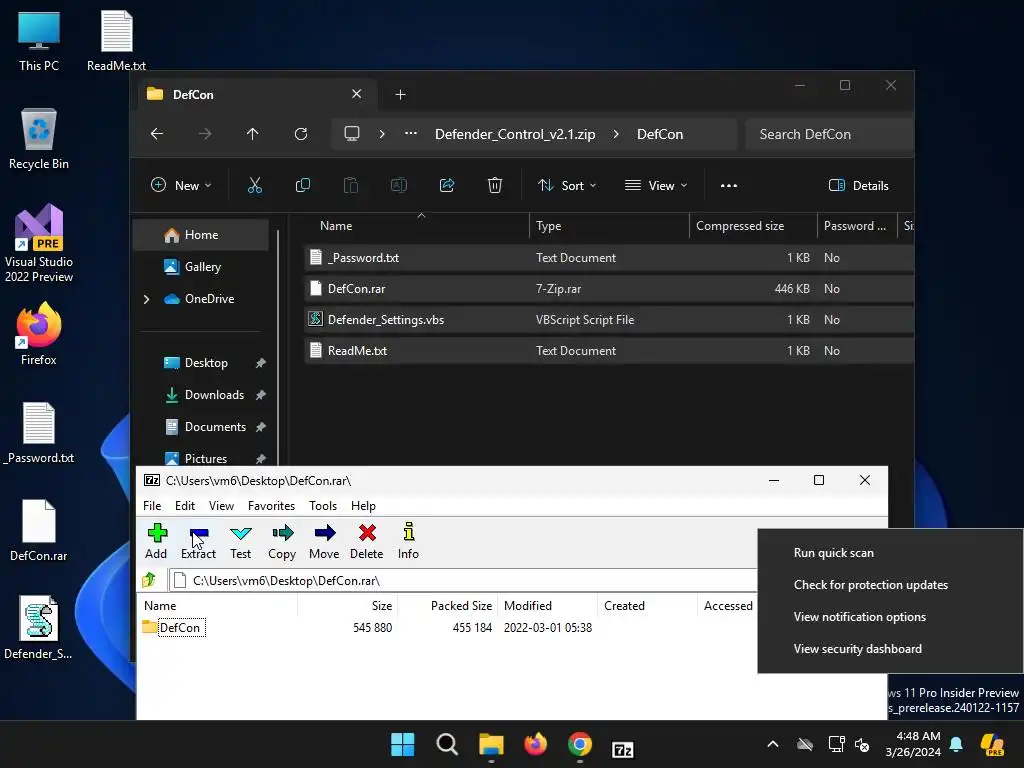Image resolution: width=1024 pixels, height=768 pixels.
Task: Click the Copy icon in Explorer toolbar
Action: pyautogui.click(x=302, y=185)
